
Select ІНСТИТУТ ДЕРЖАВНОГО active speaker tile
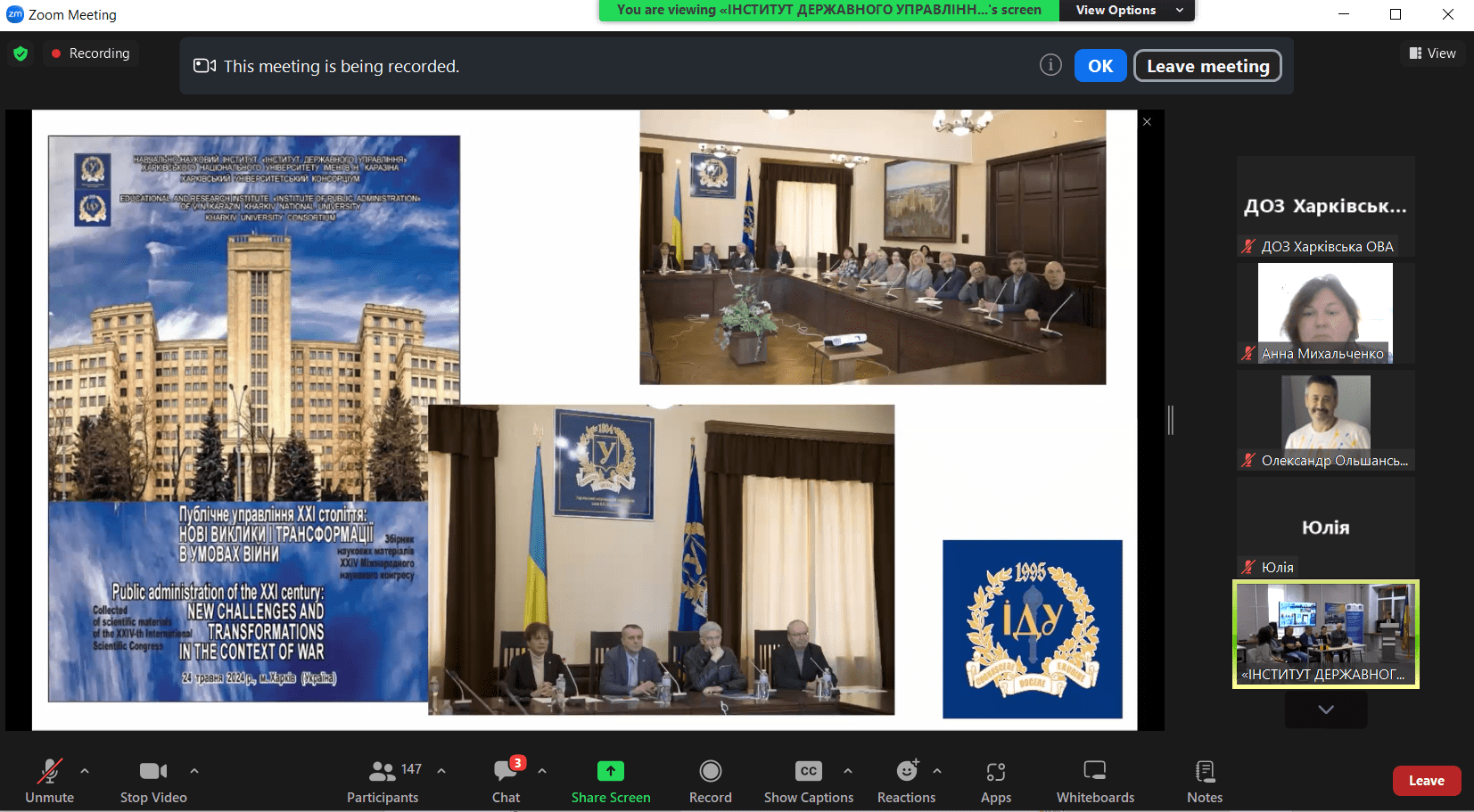pos(1326,635)
